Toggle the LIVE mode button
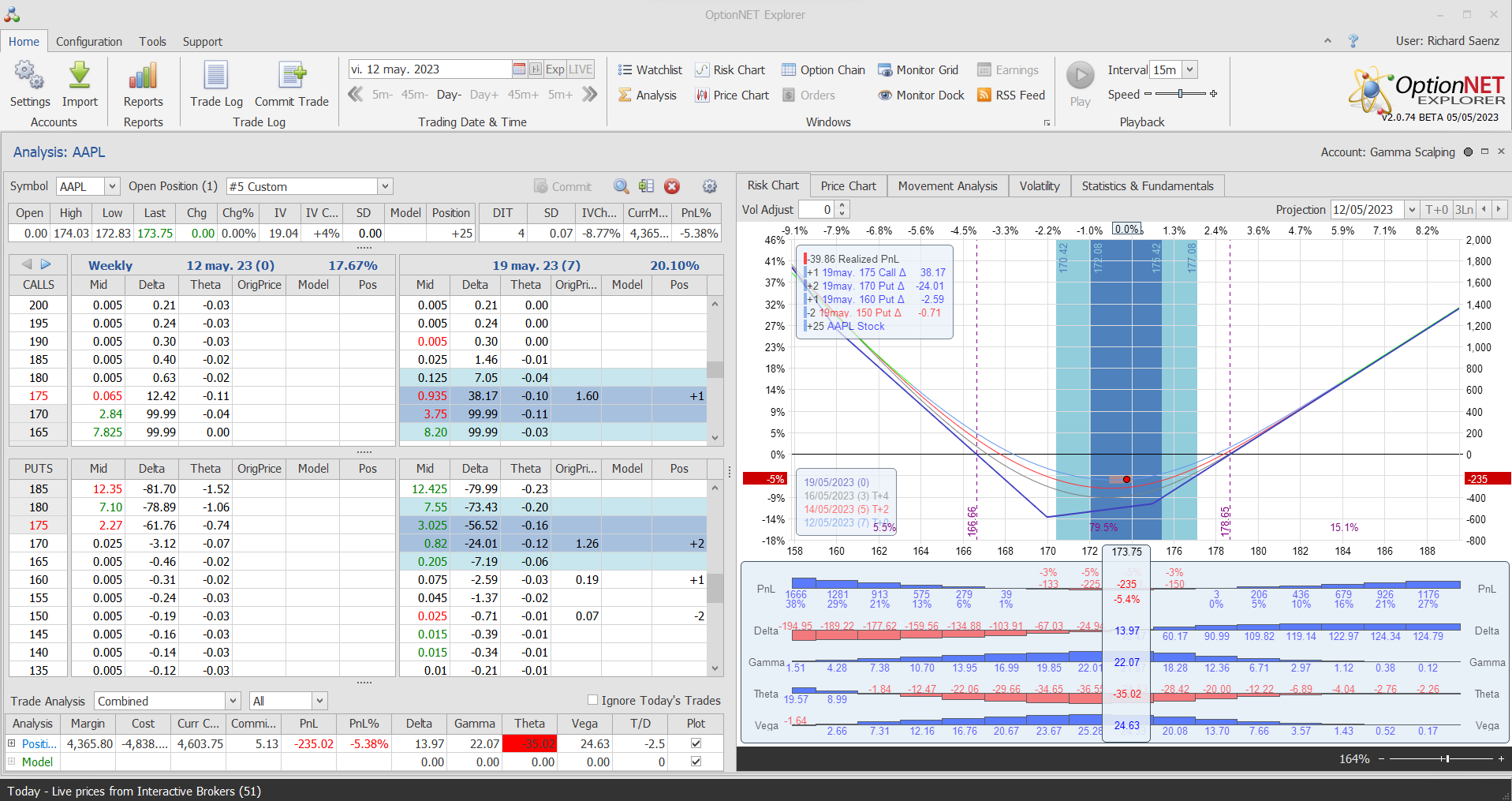Image resolution: width=1512 pixels, height=801 pixels. click(x=581, y=69)
